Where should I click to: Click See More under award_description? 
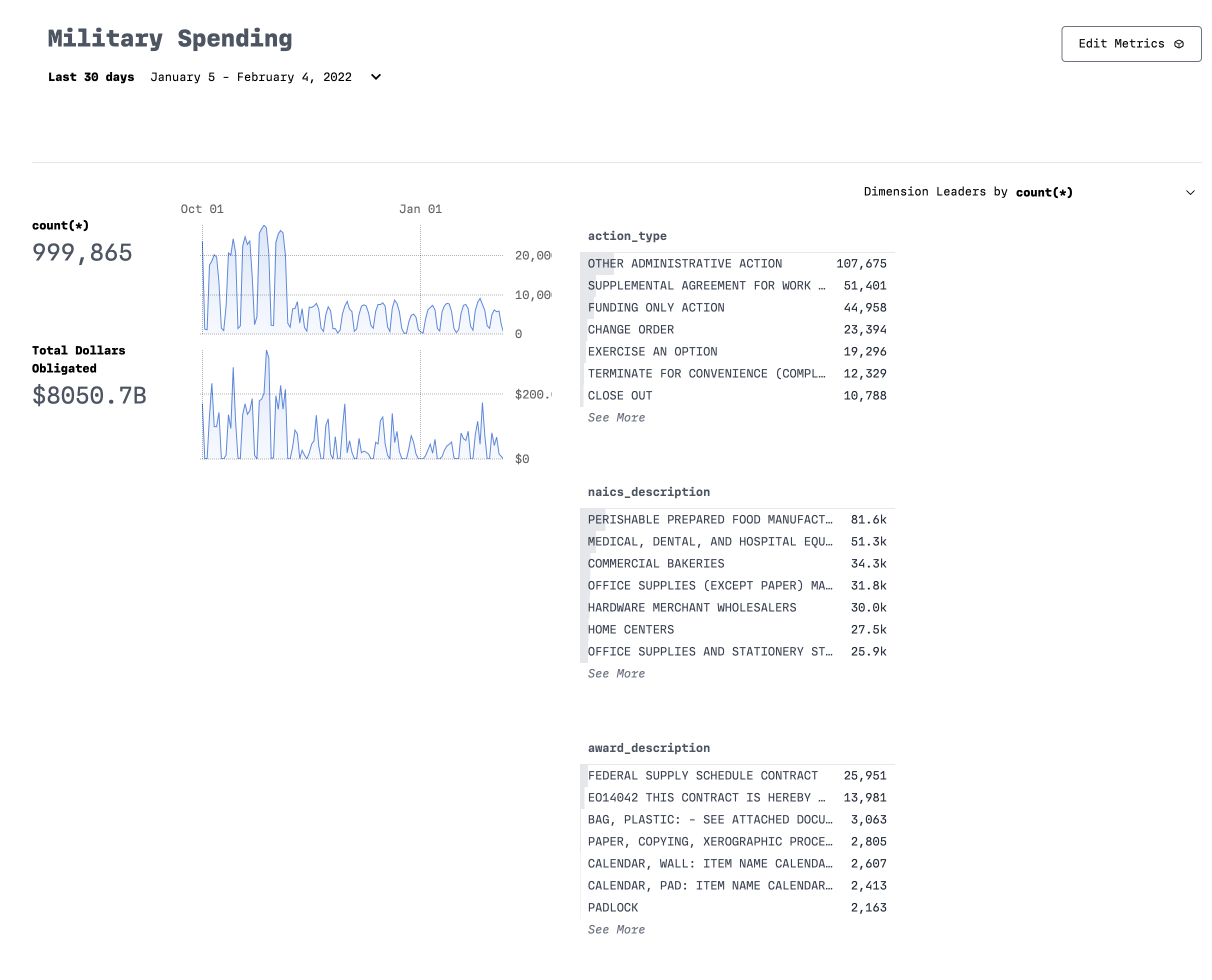click(x=616, y=929)
